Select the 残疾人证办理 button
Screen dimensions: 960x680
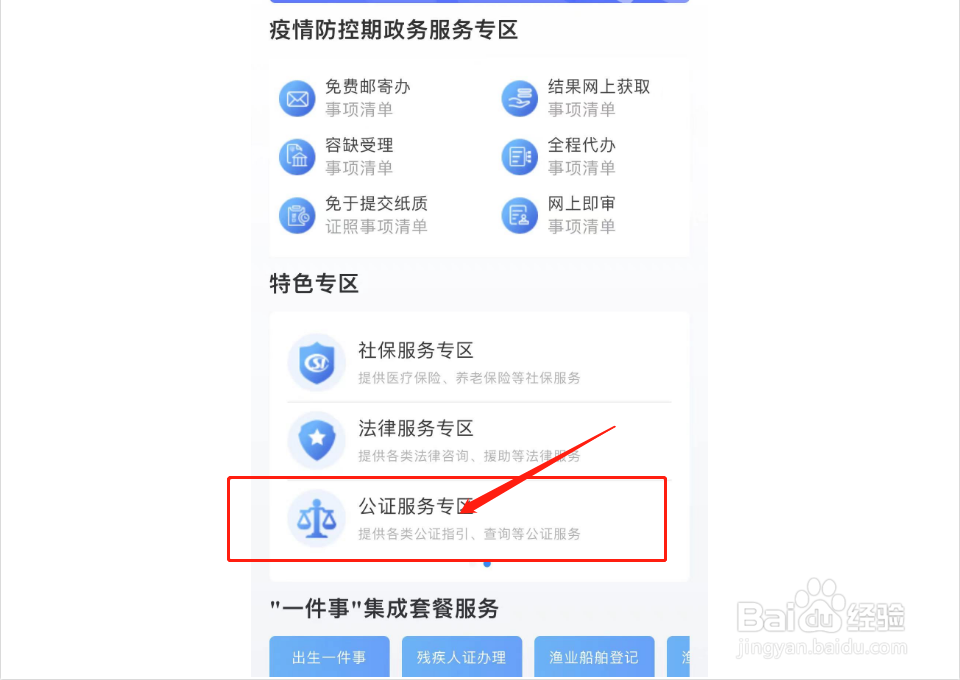pos(462,657)
